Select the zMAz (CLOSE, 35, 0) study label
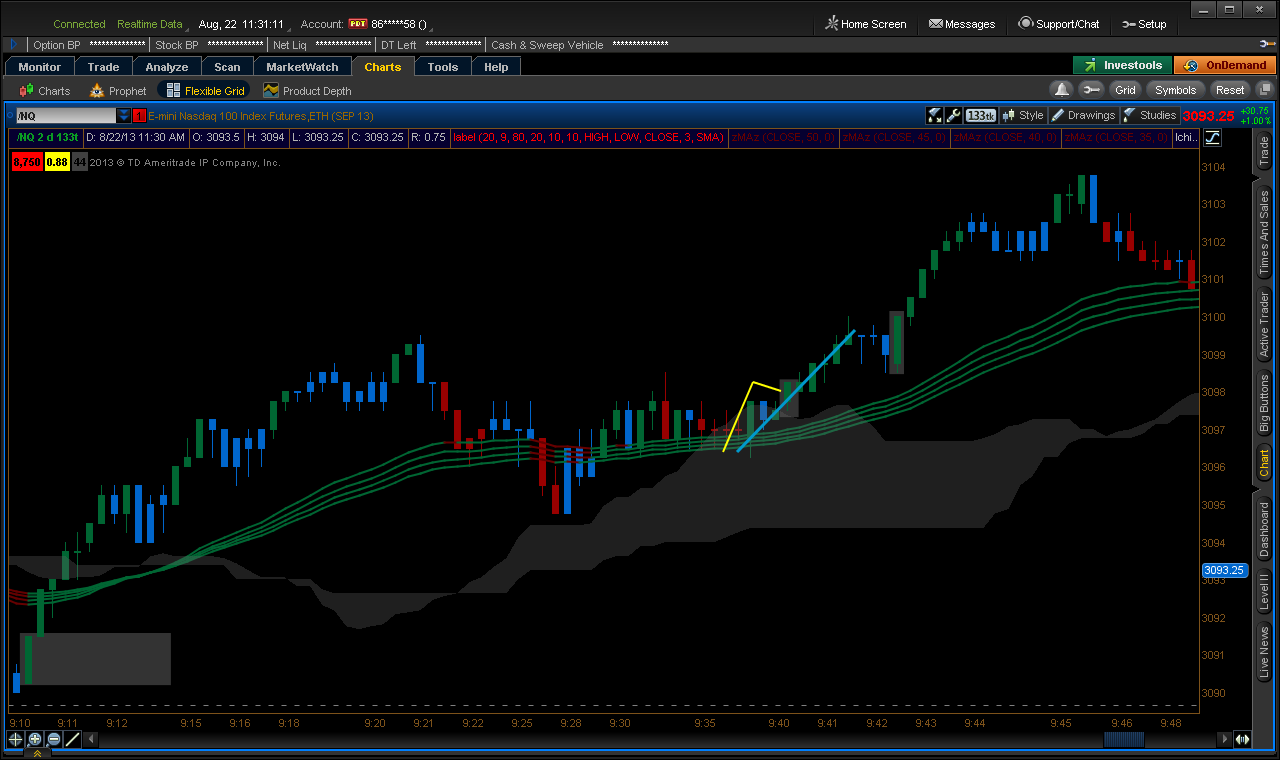The width and height of the screenshot is (1280, 760). click(x=1116, y=138)
